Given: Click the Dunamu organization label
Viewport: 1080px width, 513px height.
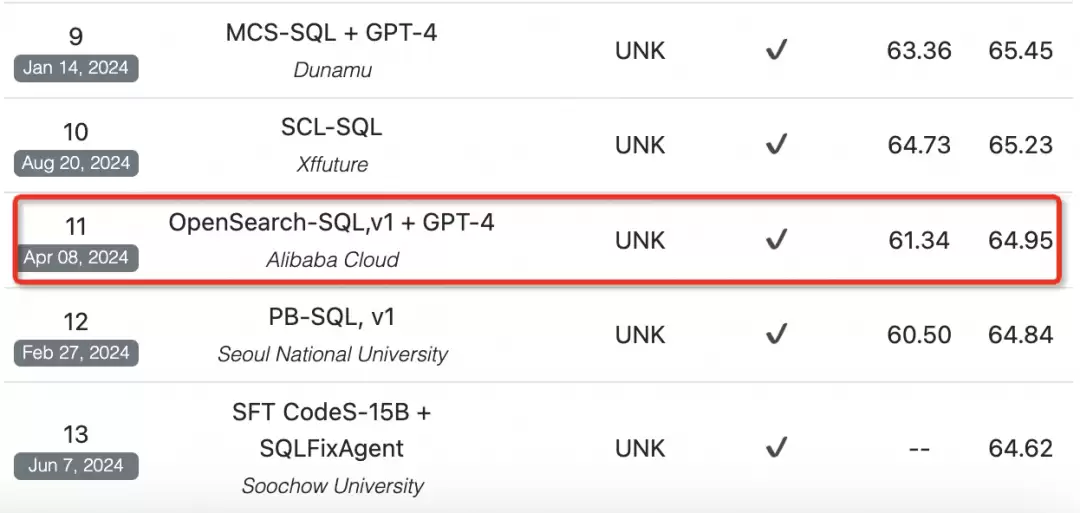Looking at the screenshot, I should [x=333, y=70].
